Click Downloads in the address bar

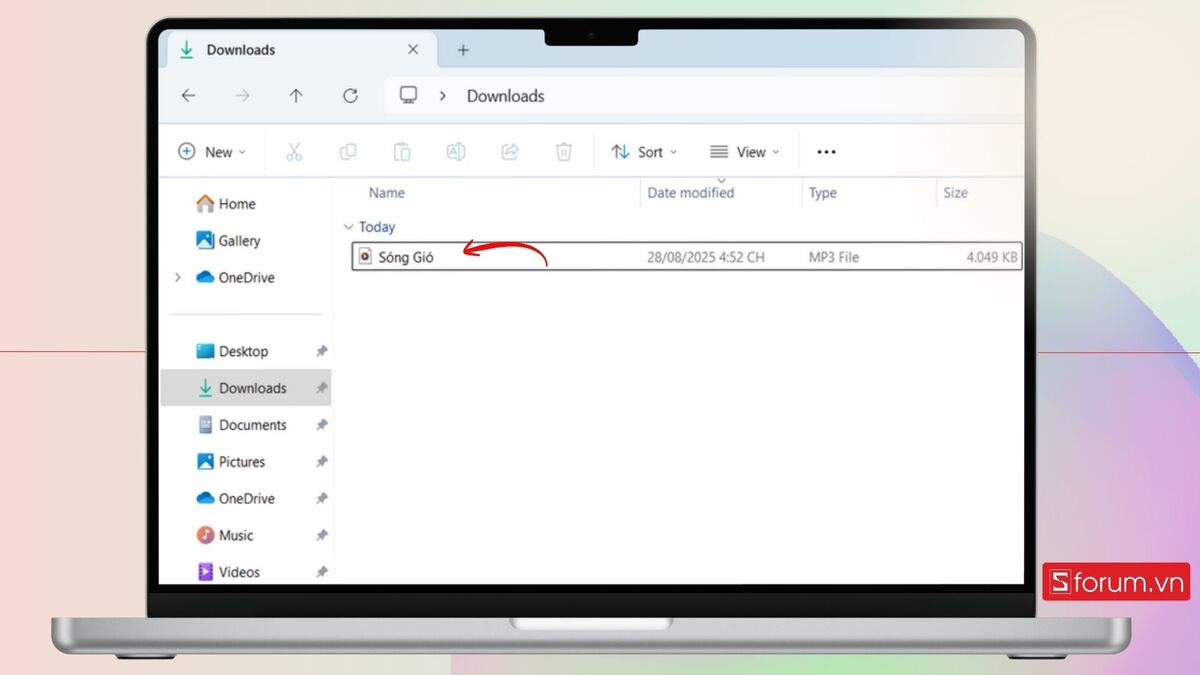coord(506,96)
